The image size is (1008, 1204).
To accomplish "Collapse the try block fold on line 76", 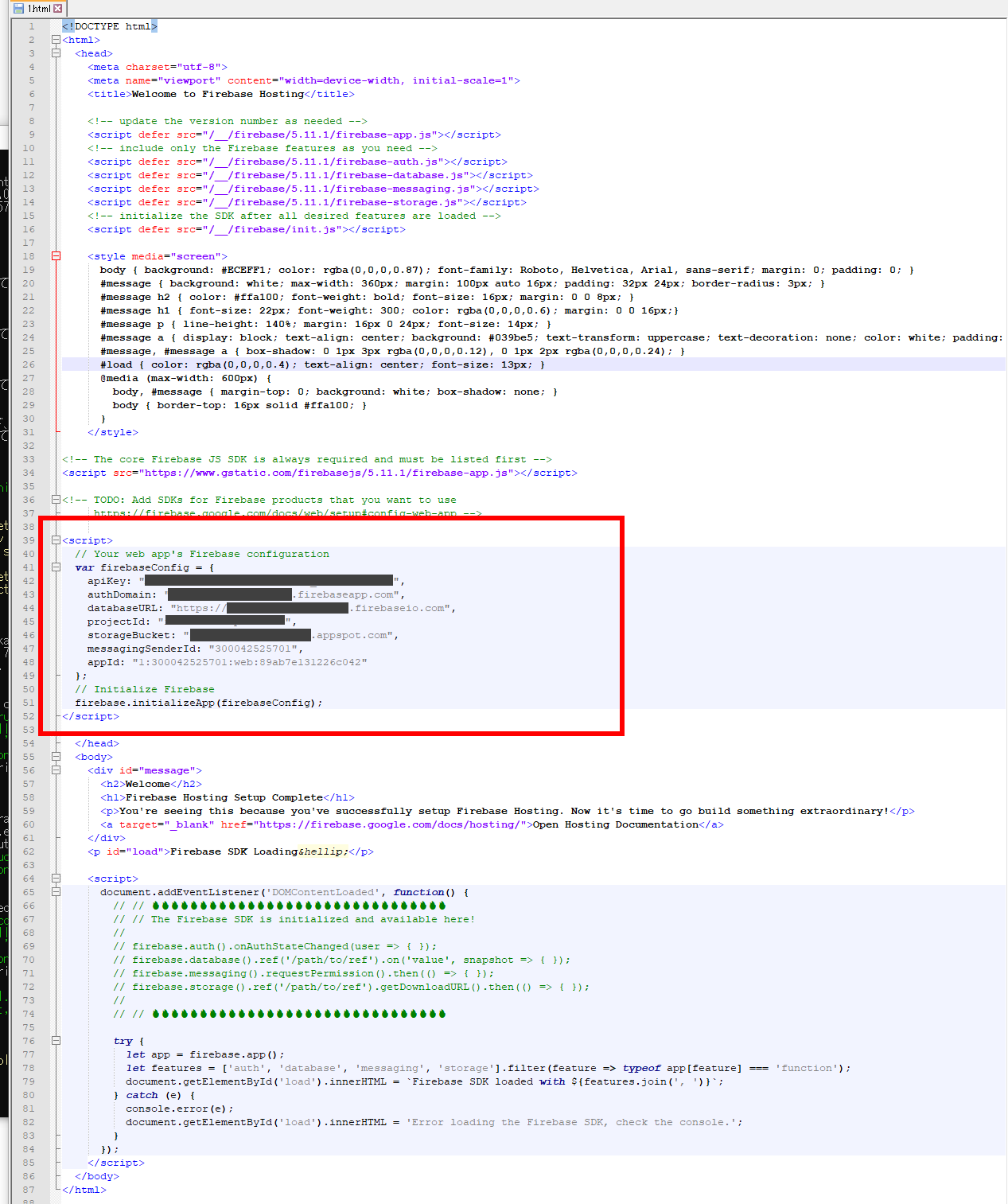I will pos(56,1041).
